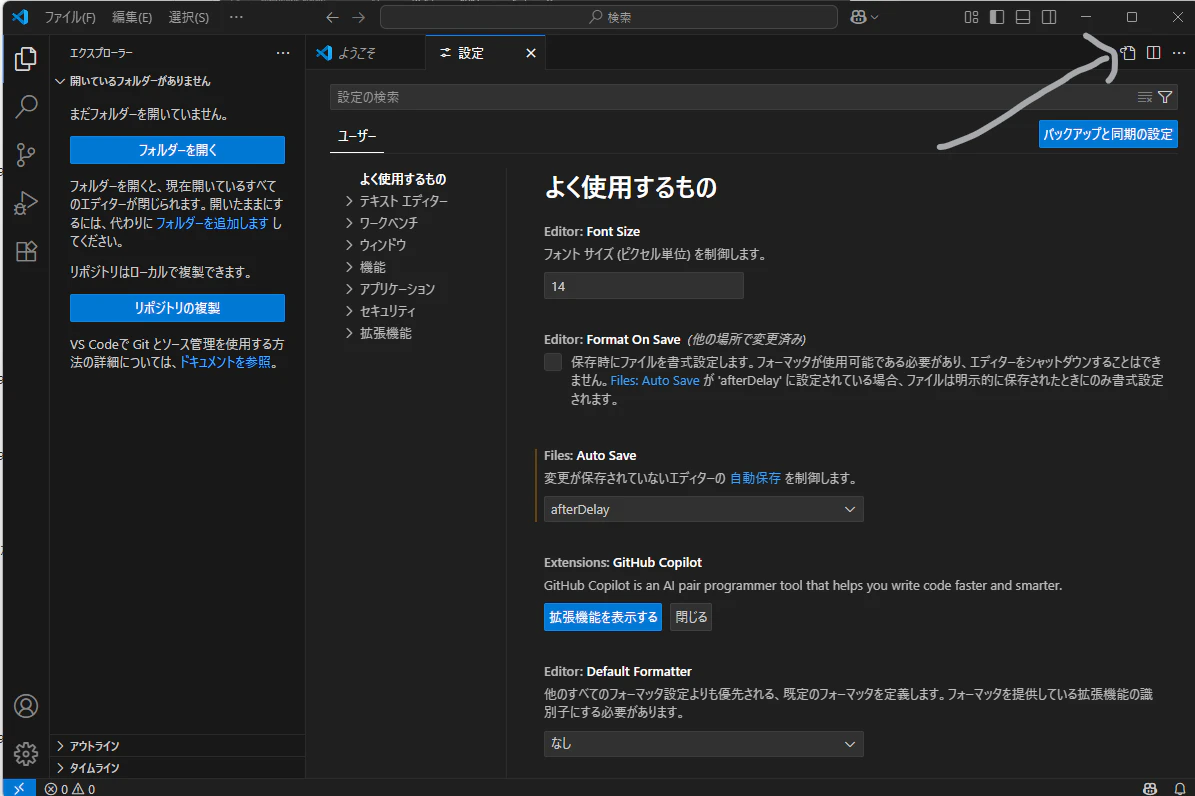Close the 設定 tab
The image size is (1195, 796).
point(531,53)
